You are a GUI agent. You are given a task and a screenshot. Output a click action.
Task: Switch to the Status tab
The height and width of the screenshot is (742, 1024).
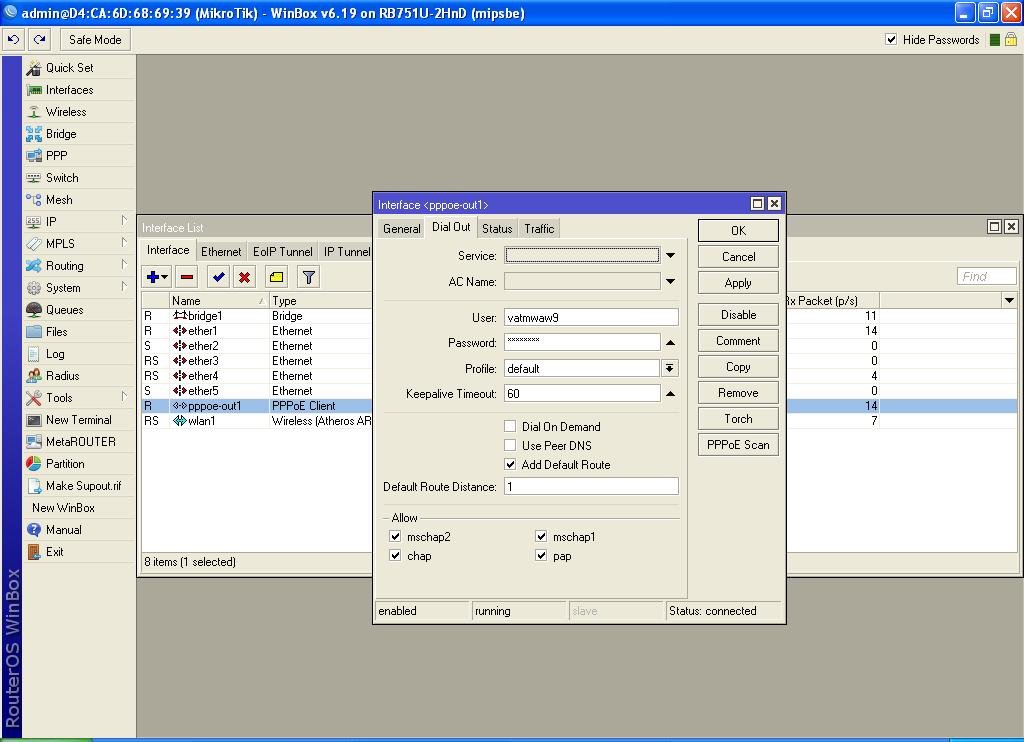click(497, 229)
